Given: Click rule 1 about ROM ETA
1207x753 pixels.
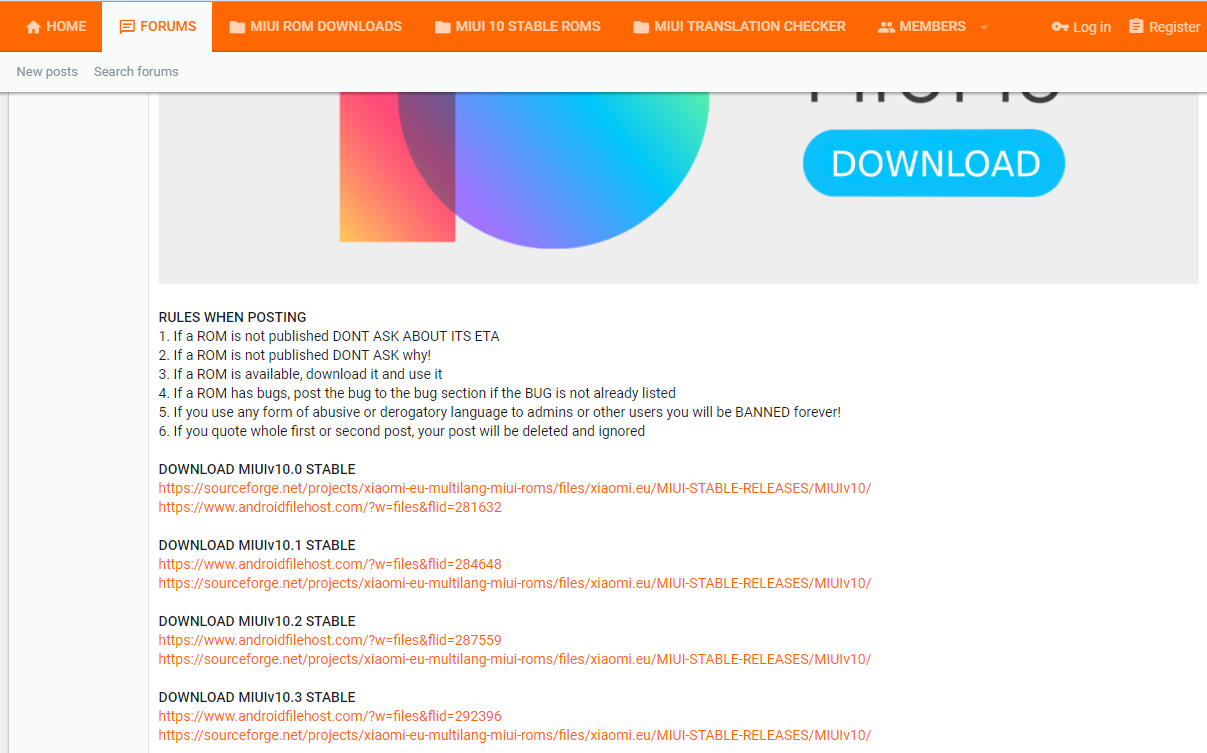Looking at the screenshot, I should [329, 336].
